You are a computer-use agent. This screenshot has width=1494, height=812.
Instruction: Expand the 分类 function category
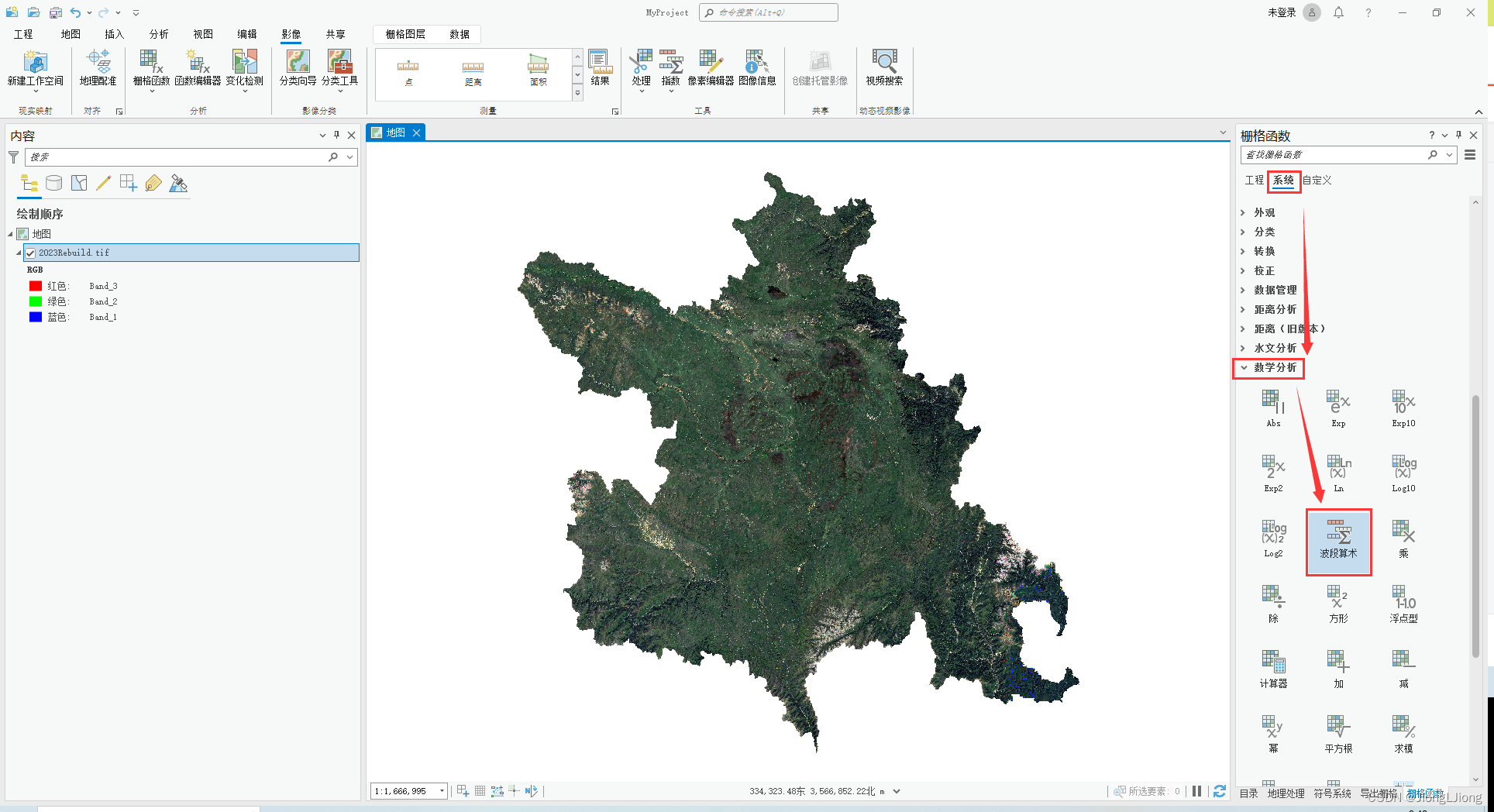click(1243, 232)
